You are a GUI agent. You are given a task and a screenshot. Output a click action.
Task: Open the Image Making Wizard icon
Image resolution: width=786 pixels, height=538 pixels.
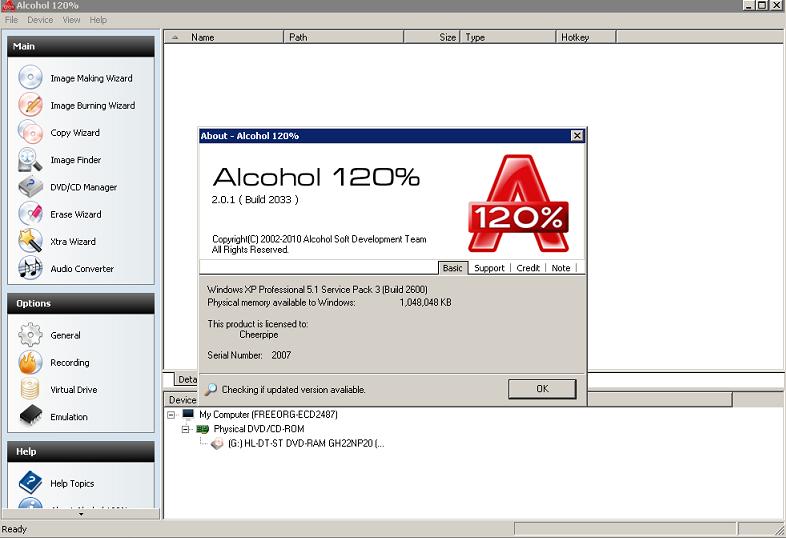click(30, 78)
